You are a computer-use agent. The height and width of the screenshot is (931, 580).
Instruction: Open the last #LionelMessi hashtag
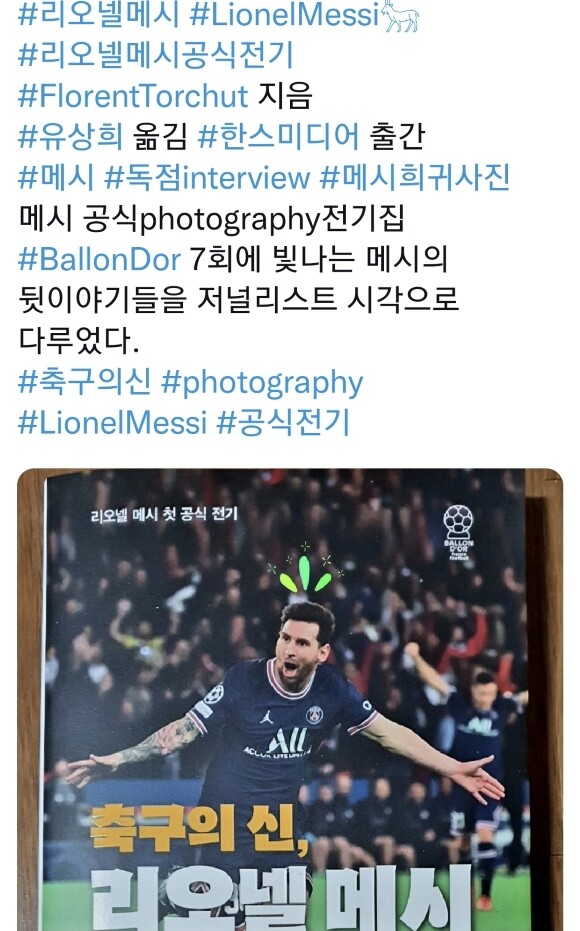pyautogui.click(x=112, y=422)
